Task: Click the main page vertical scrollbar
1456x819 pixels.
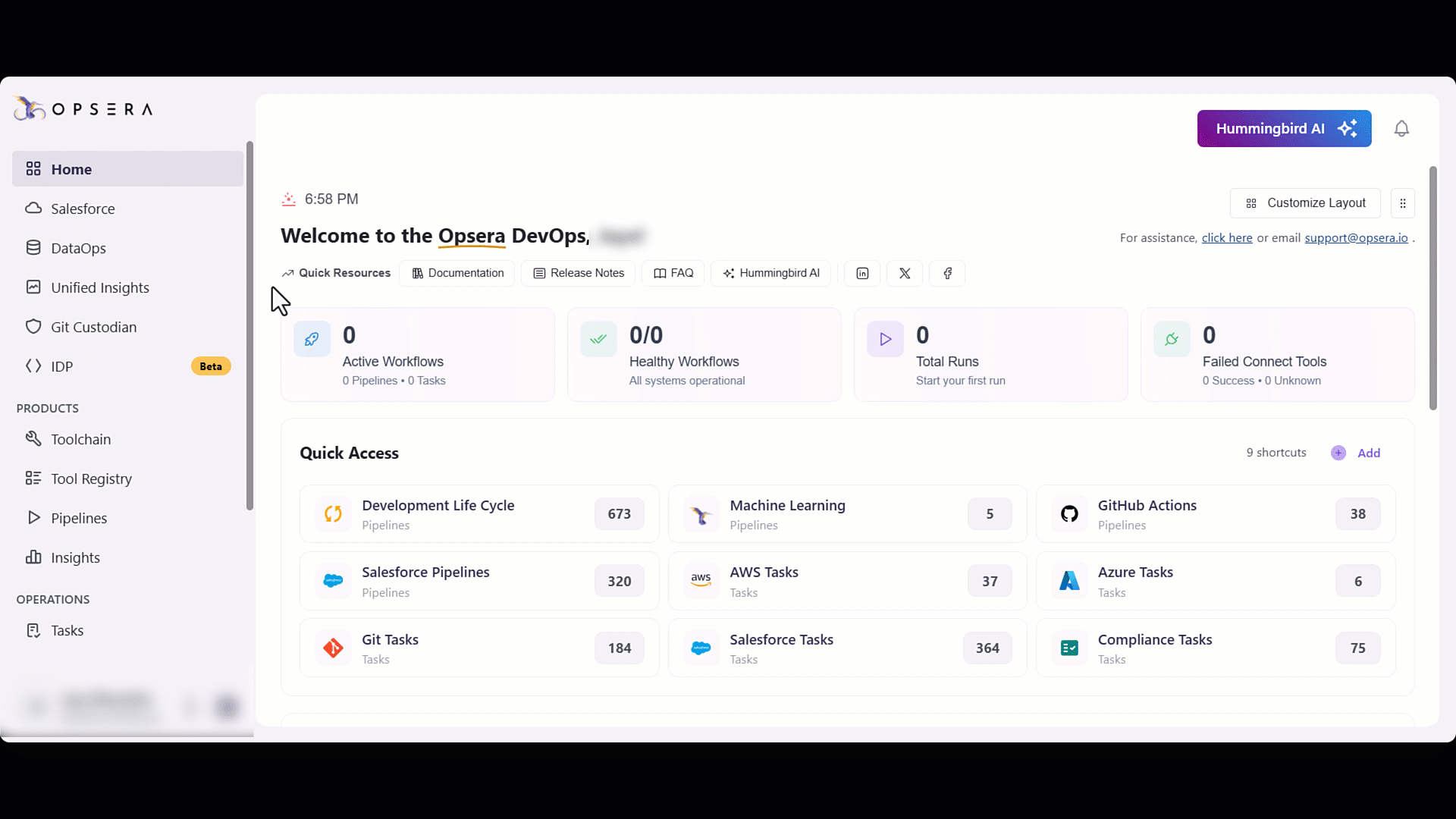Action: point(1432,288)
